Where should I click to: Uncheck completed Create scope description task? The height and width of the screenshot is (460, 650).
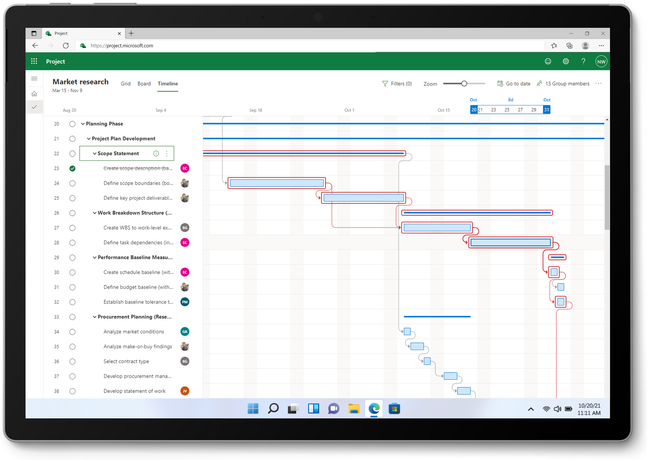click(72, 168)
